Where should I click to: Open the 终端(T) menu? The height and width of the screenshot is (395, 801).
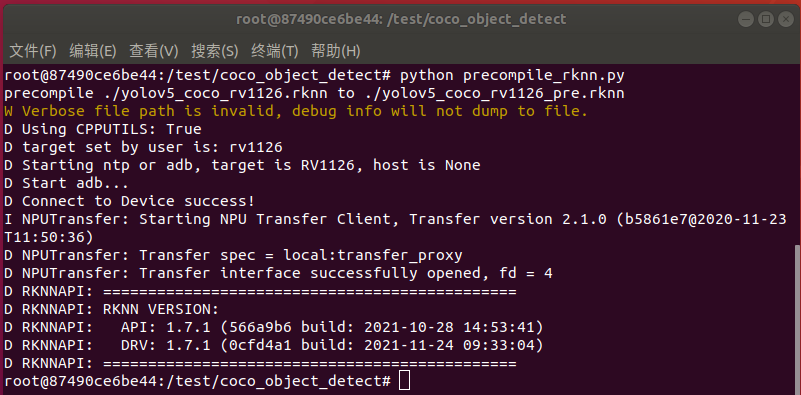[x=275, y=51]
